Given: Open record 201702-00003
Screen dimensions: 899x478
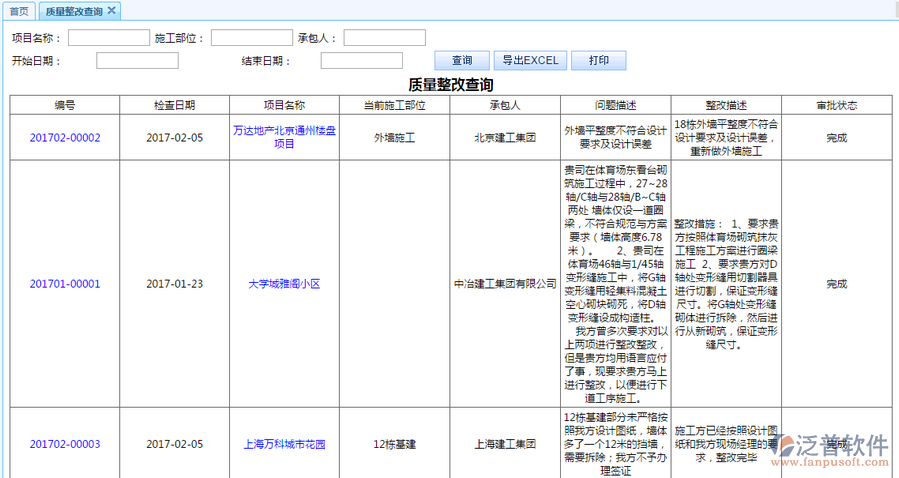Looking at the screenshot, I should [65, 444].
